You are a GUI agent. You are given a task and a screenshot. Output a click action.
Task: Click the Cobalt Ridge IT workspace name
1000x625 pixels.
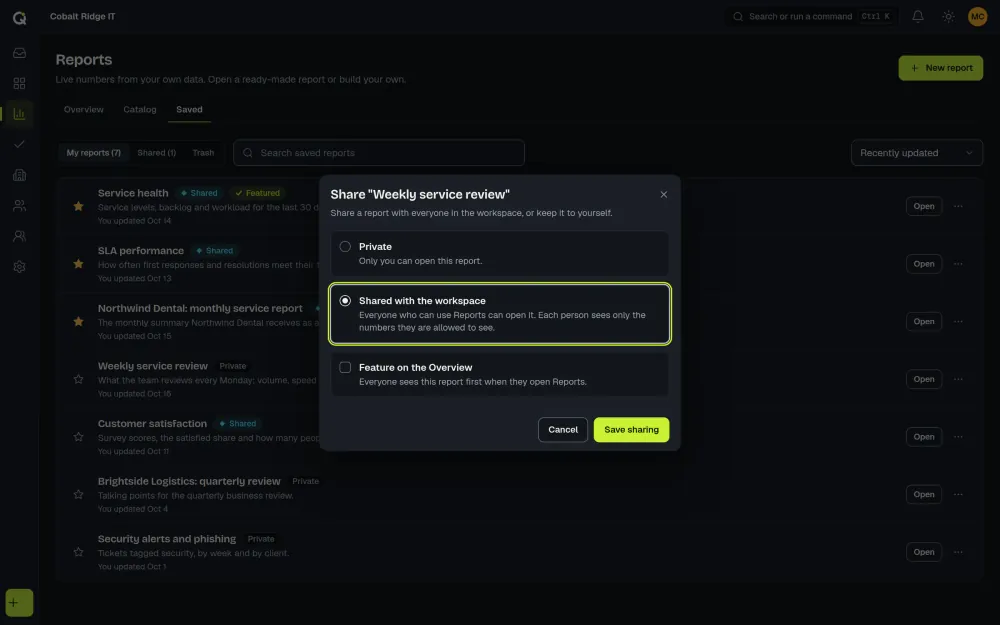tap(83, 17)
